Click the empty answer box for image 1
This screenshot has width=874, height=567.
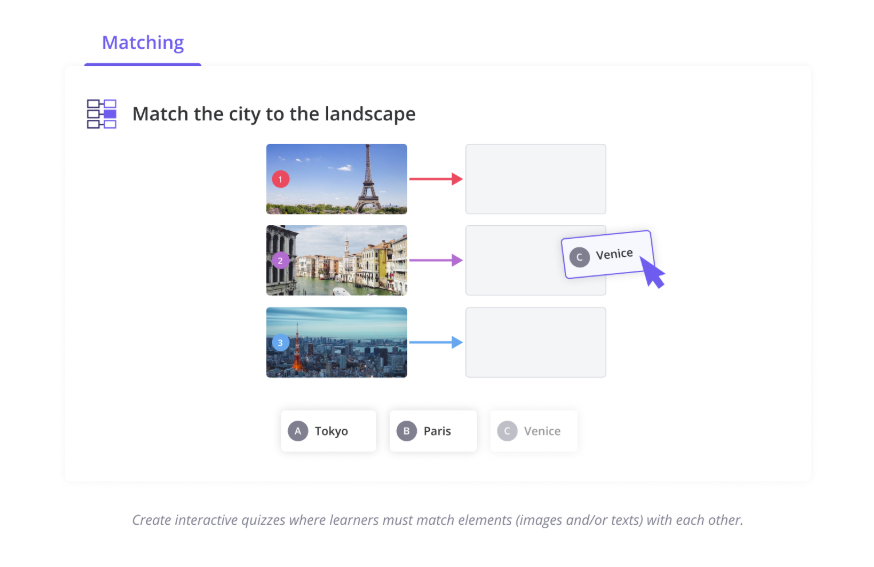pos(536,179)
